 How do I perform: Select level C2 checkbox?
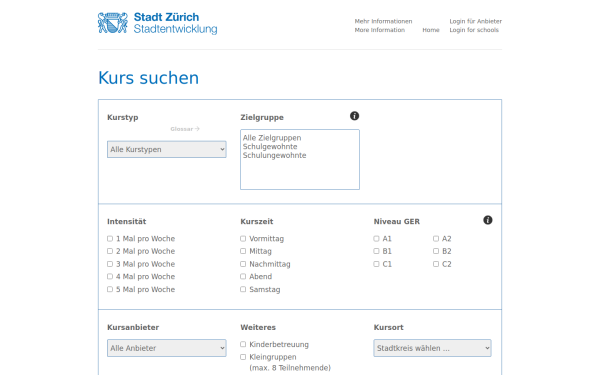[436, 264]
